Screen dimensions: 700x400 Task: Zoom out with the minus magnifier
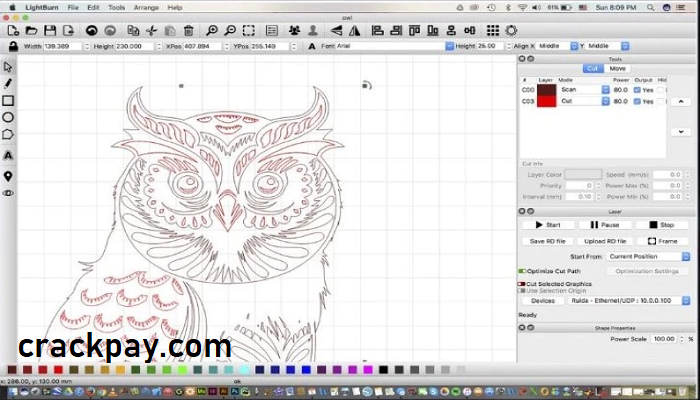click(230, 30)
